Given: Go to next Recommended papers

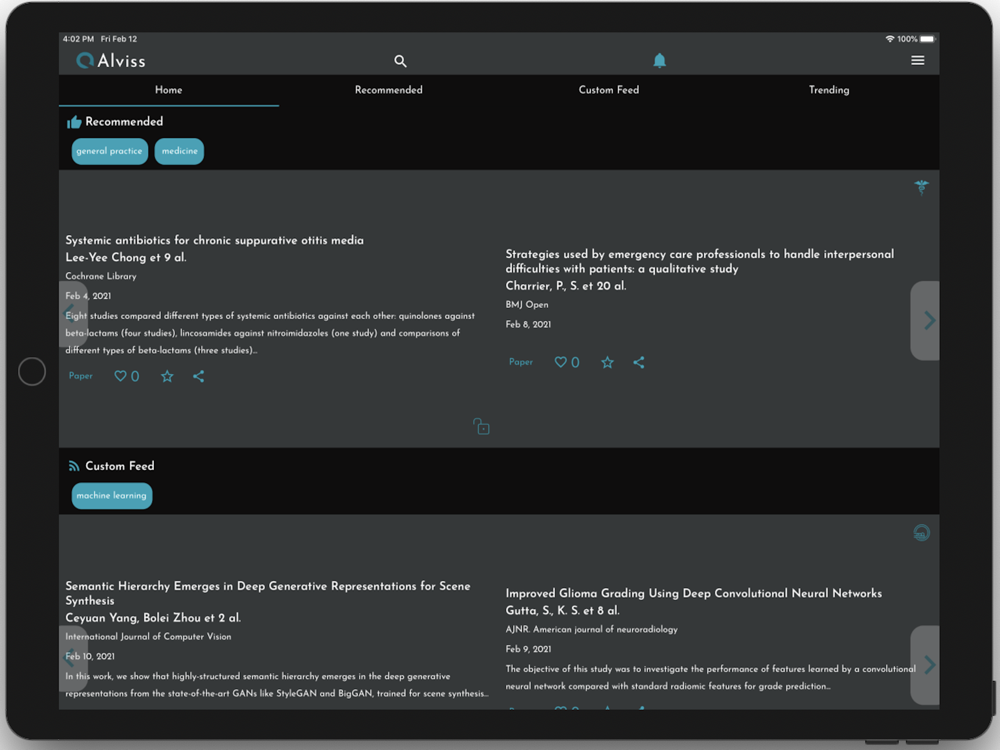Looking at the screenshot, I should 925,320.
